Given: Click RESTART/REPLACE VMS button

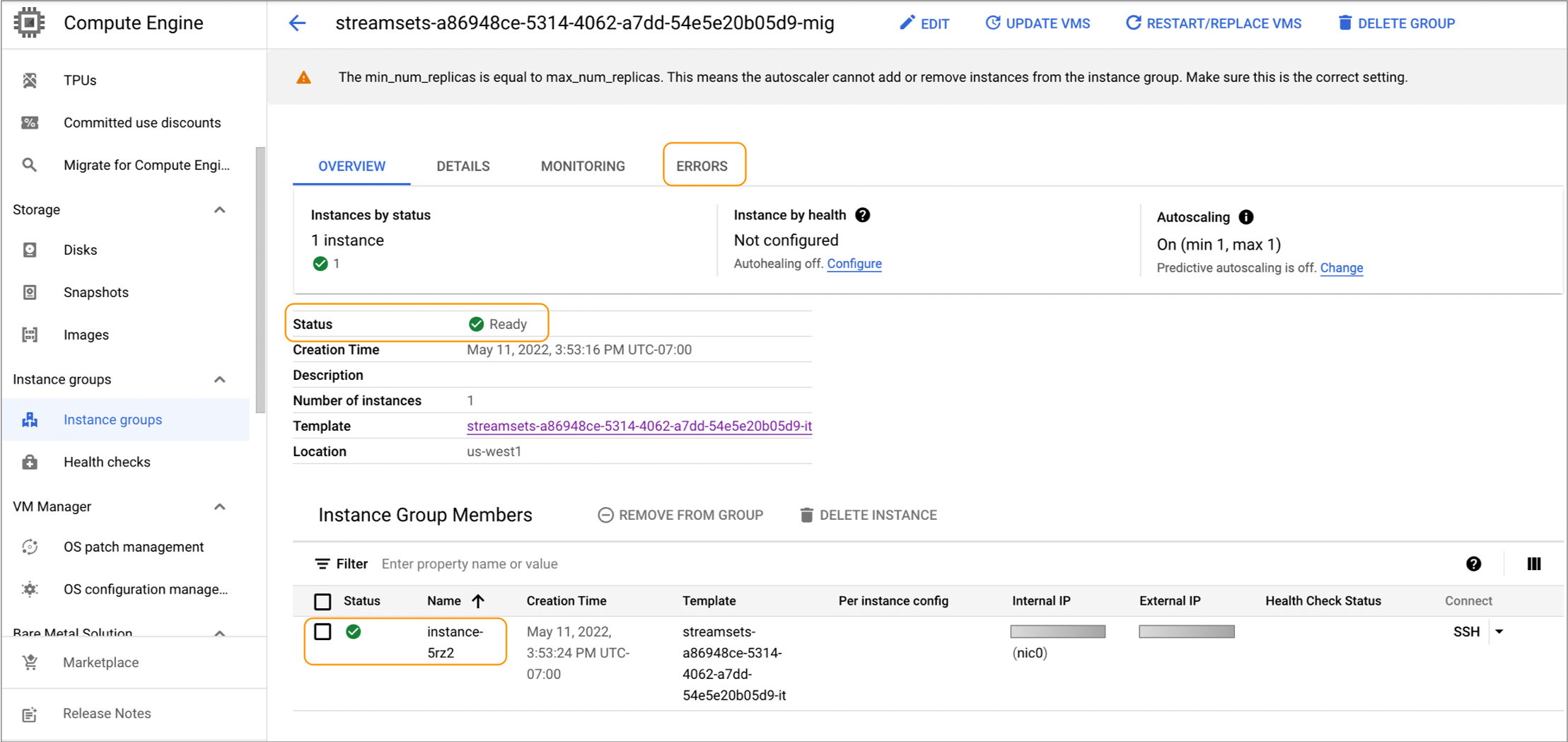Looking at the screenshot, I should (1214, 23).
